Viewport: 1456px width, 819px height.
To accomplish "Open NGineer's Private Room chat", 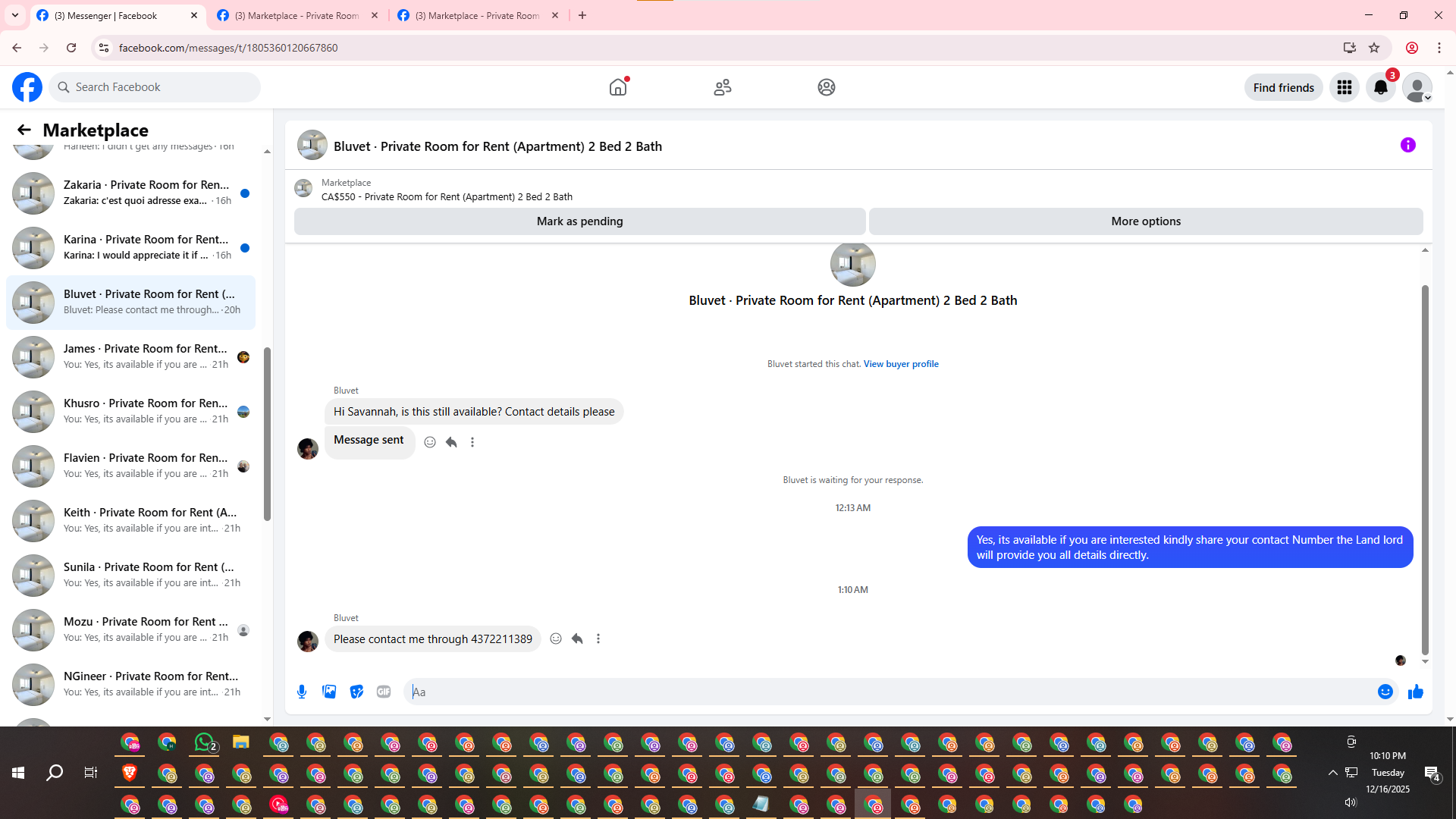I will point(130,685).
